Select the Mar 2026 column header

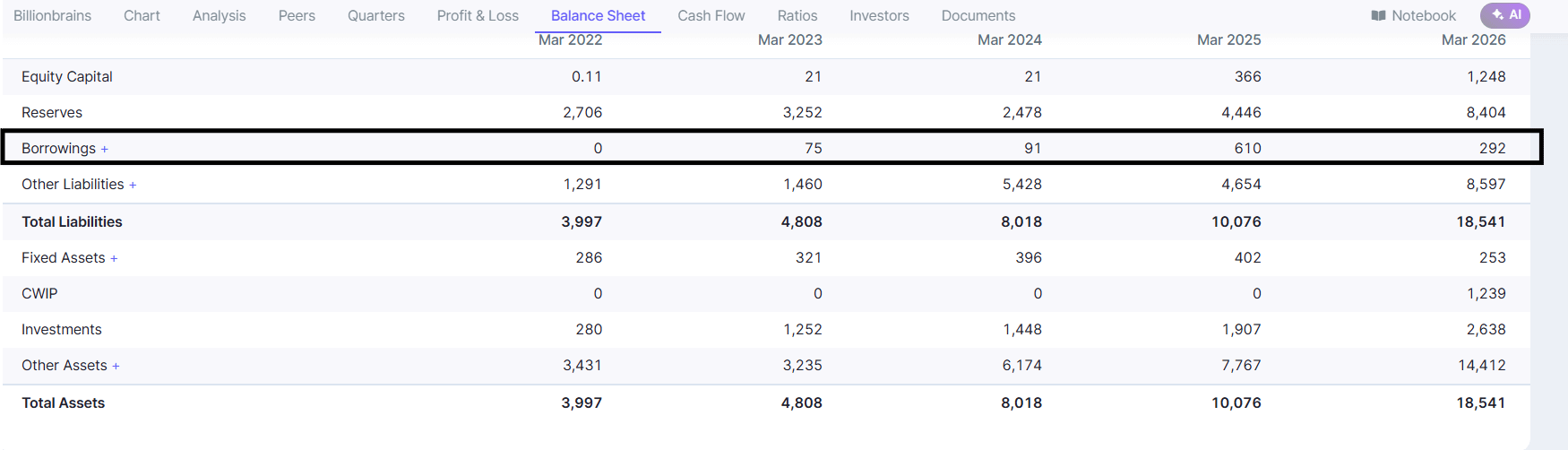tap(1473, 40)
